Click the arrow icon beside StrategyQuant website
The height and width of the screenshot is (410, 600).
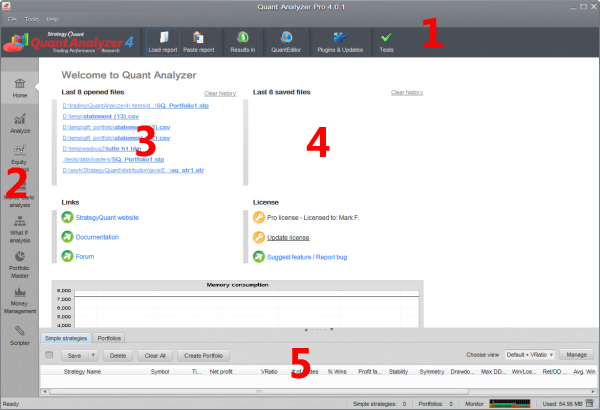67,217
